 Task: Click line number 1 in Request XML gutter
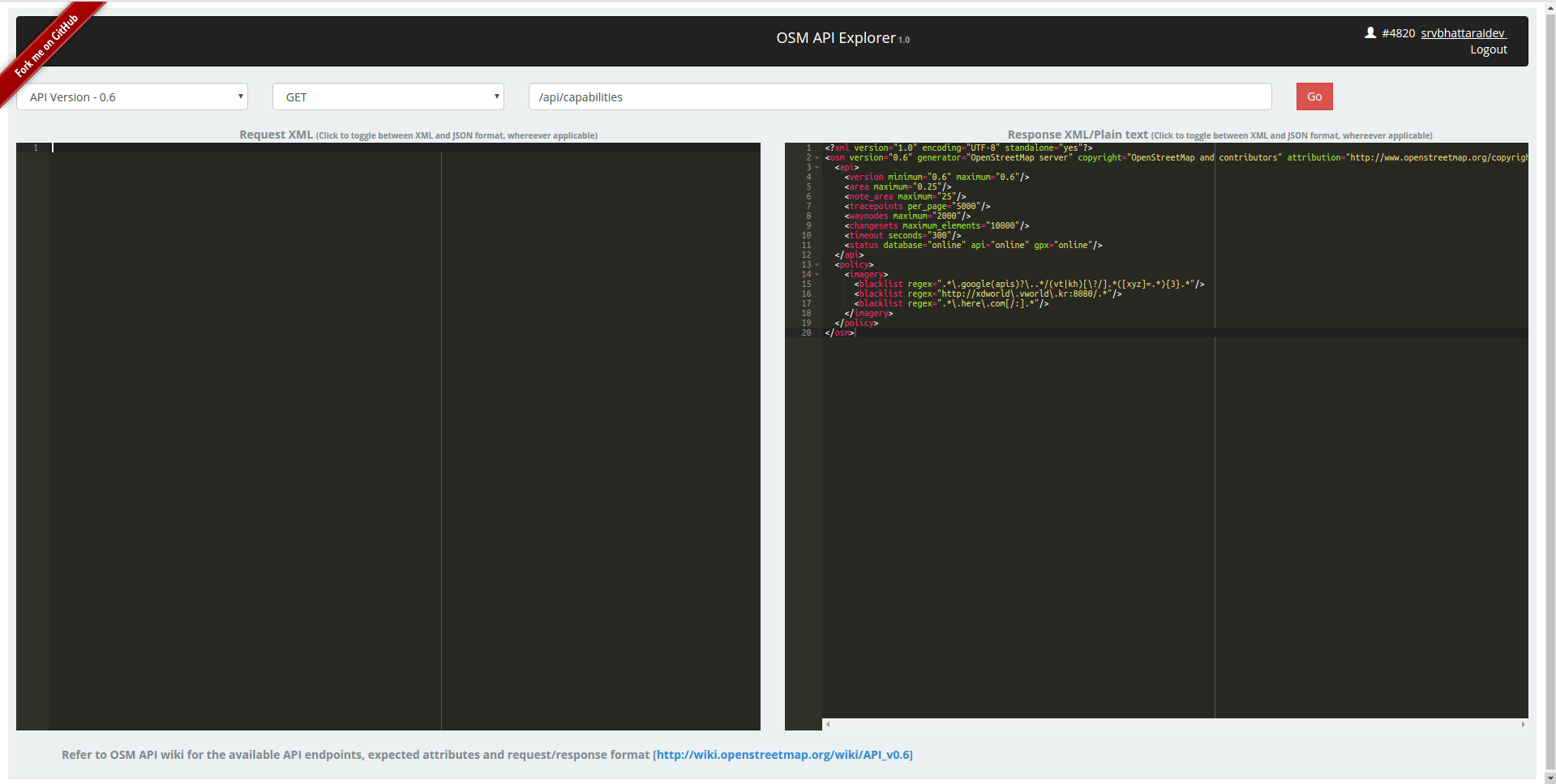click(36, 148)
